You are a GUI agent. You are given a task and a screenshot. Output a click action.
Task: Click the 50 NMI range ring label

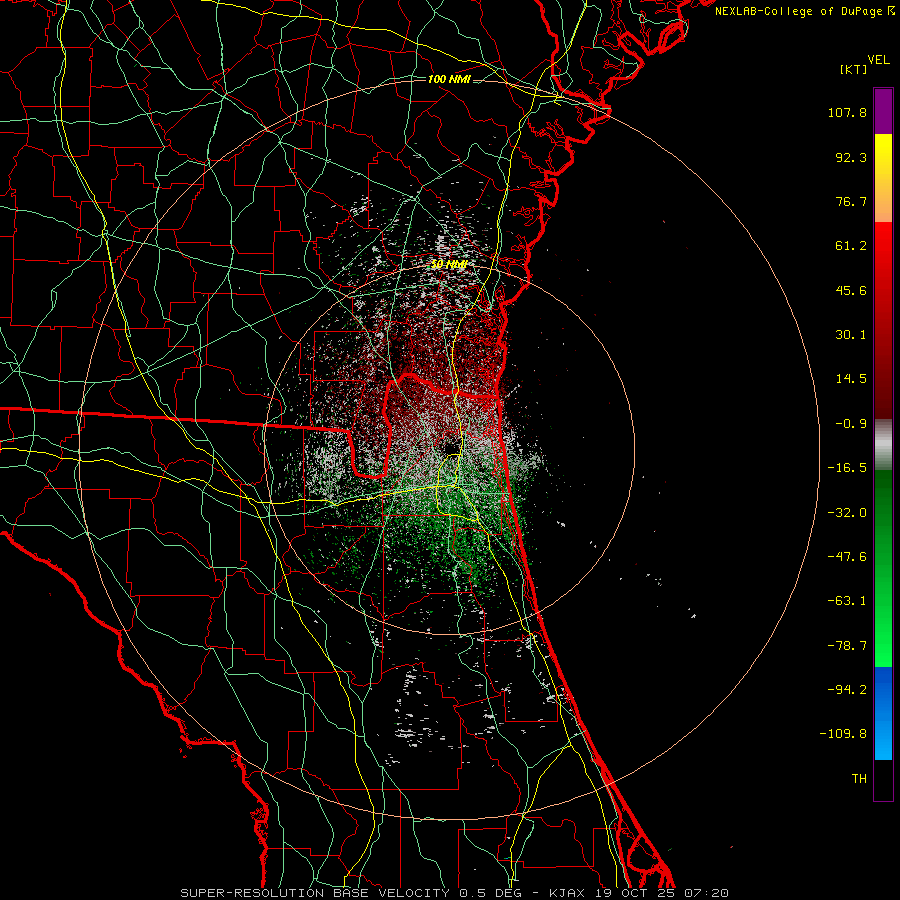449,265
